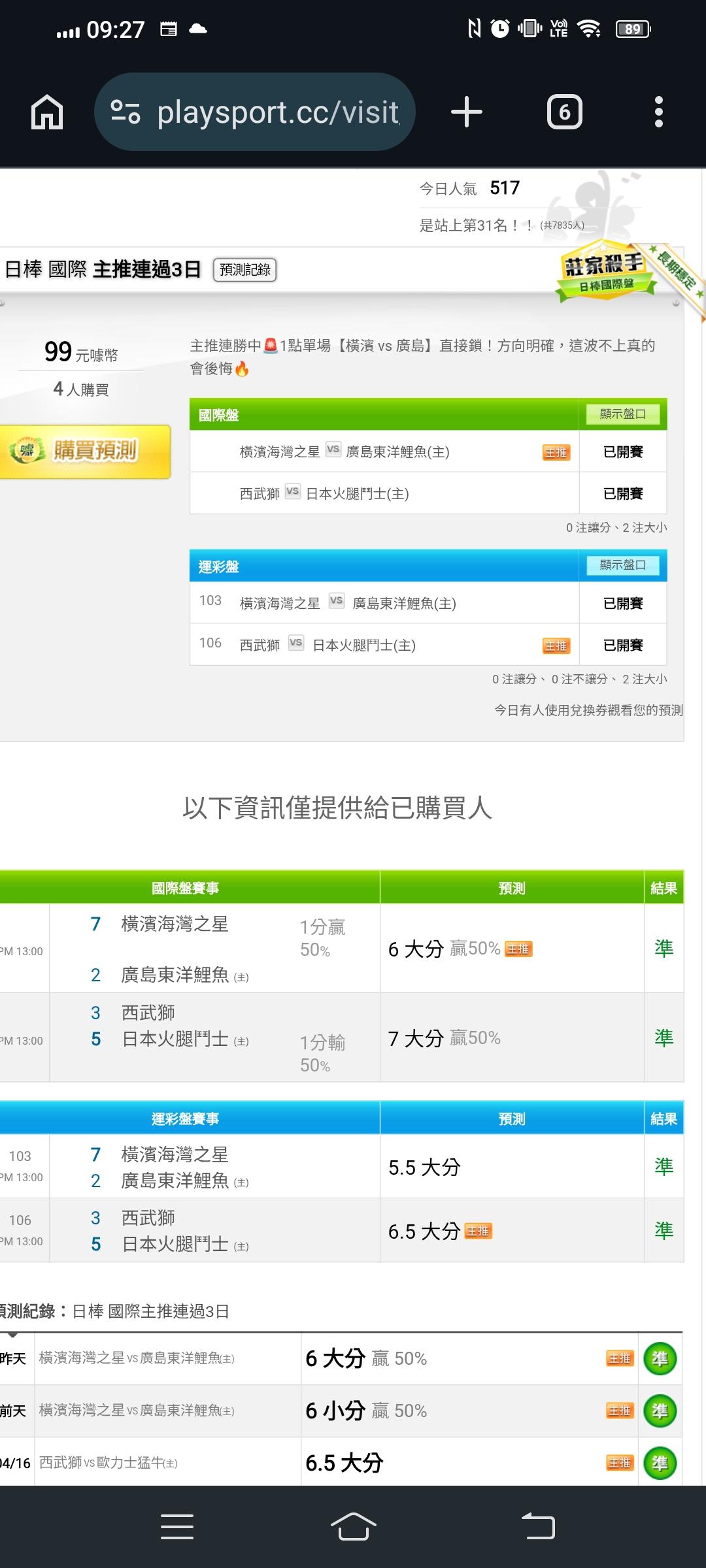Tap 主推 badge on 國際盤 橫濱 row
The height and width of the screenshot is (1568, 706).
(x=556, y=452)
